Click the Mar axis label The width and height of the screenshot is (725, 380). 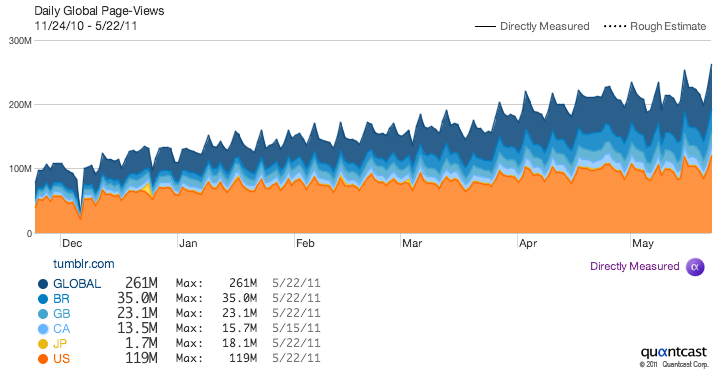coord(412,243)
